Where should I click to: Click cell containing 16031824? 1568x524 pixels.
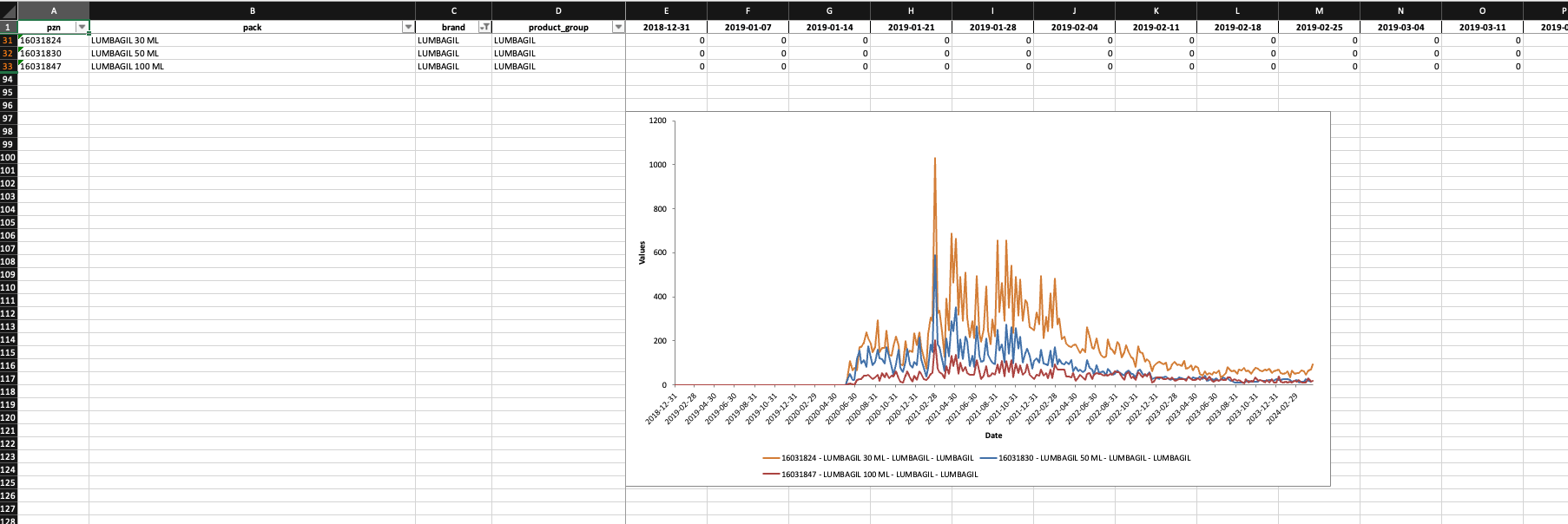[54, 40]
